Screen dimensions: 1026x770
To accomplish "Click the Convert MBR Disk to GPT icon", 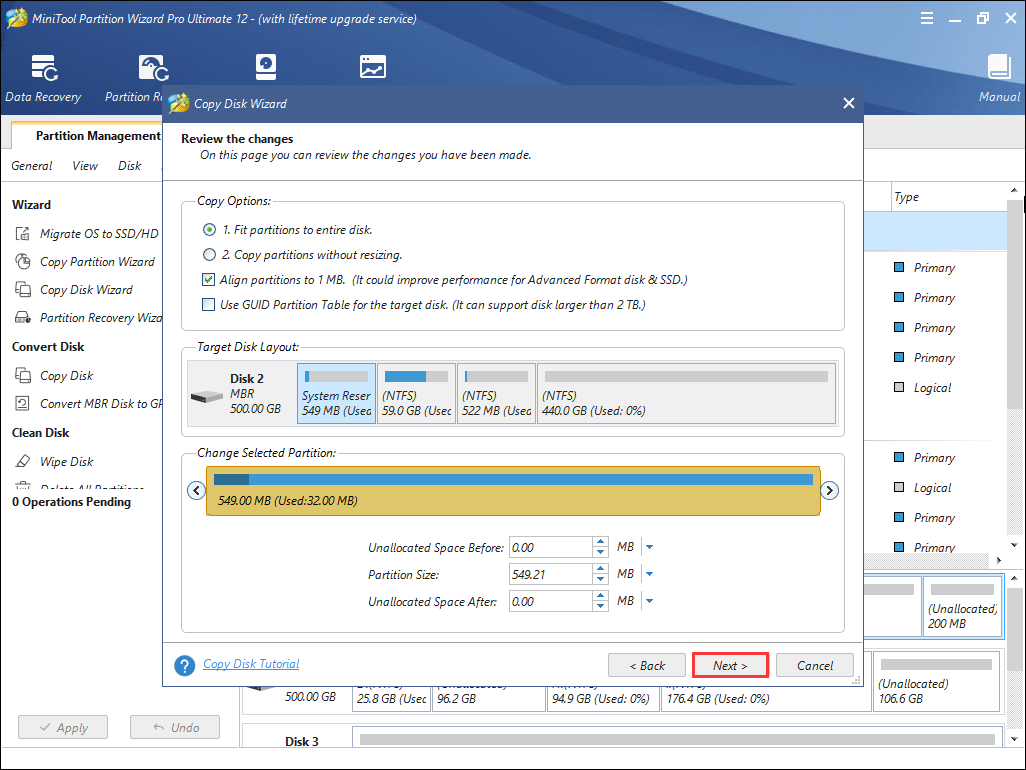I will pyautogui.click(x=23, y=404).
